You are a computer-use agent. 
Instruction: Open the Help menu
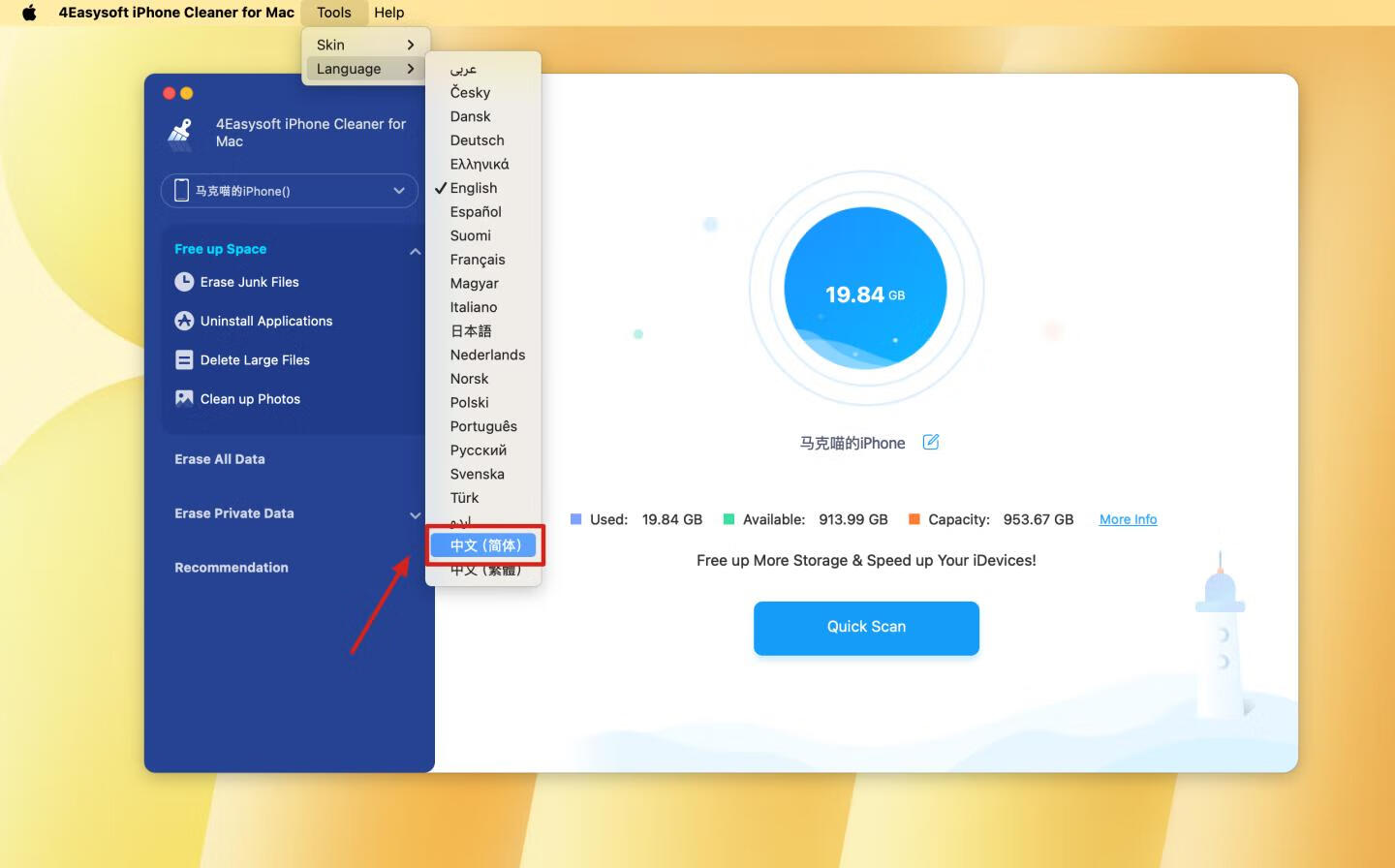click(x=389, y=13)
